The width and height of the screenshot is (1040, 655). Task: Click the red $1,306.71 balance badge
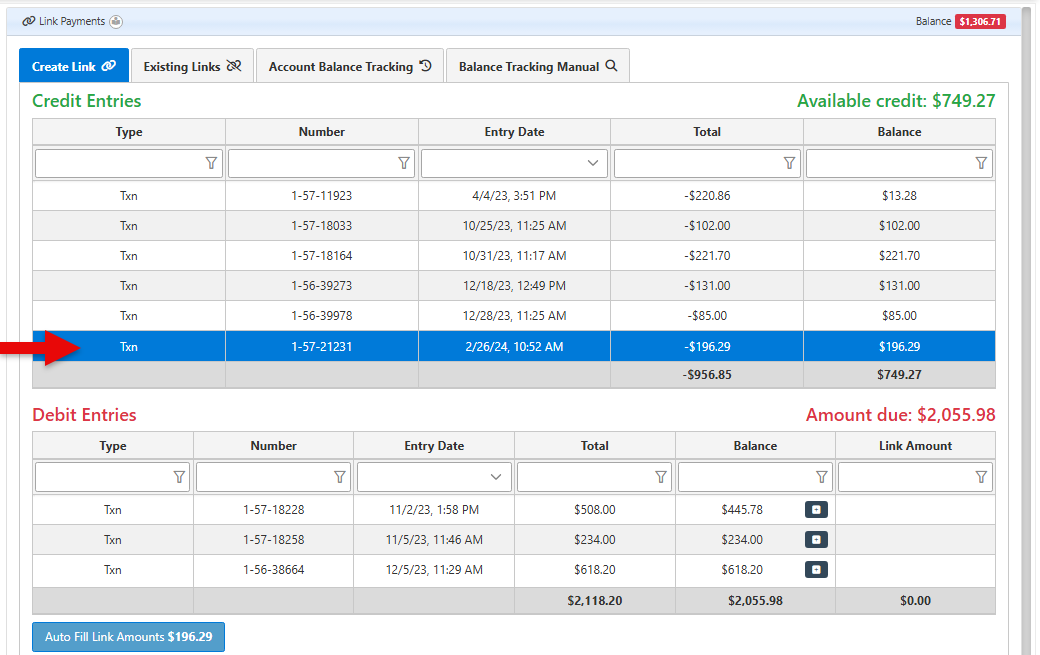point(980,21)
